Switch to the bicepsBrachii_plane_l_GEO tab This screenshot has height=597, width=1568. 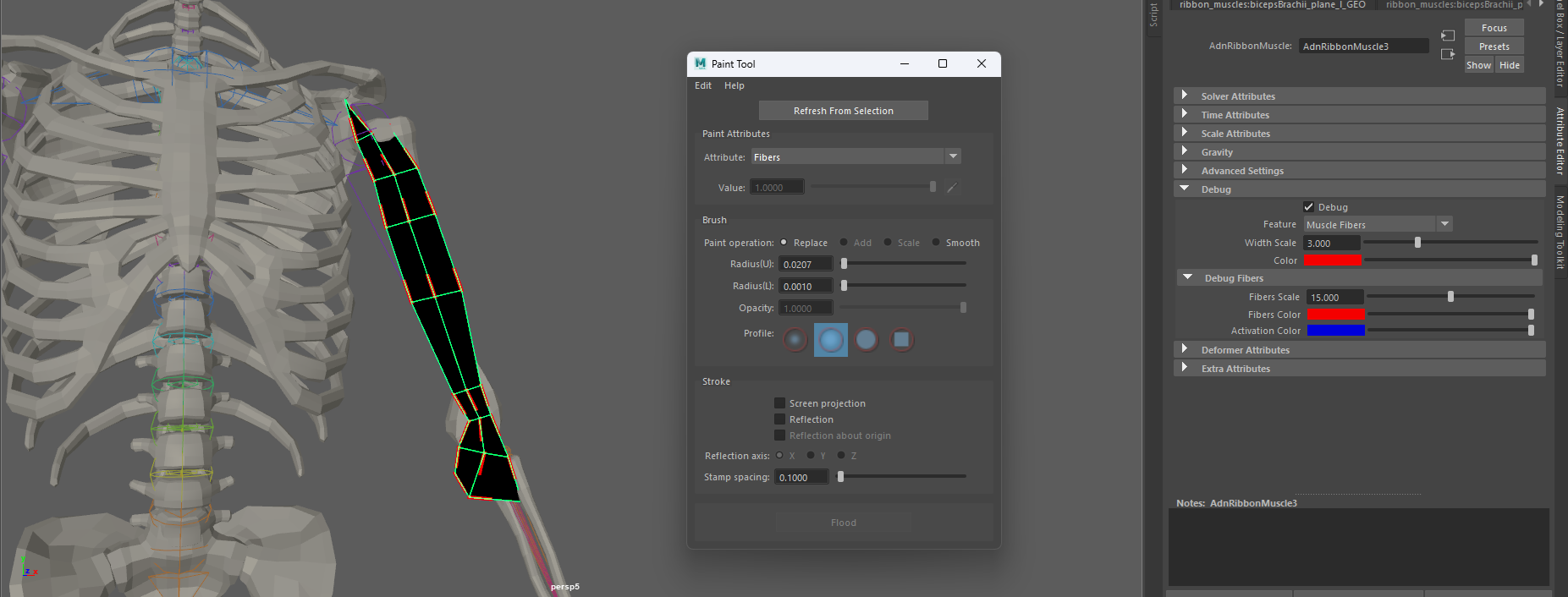tap(1272, 5)
